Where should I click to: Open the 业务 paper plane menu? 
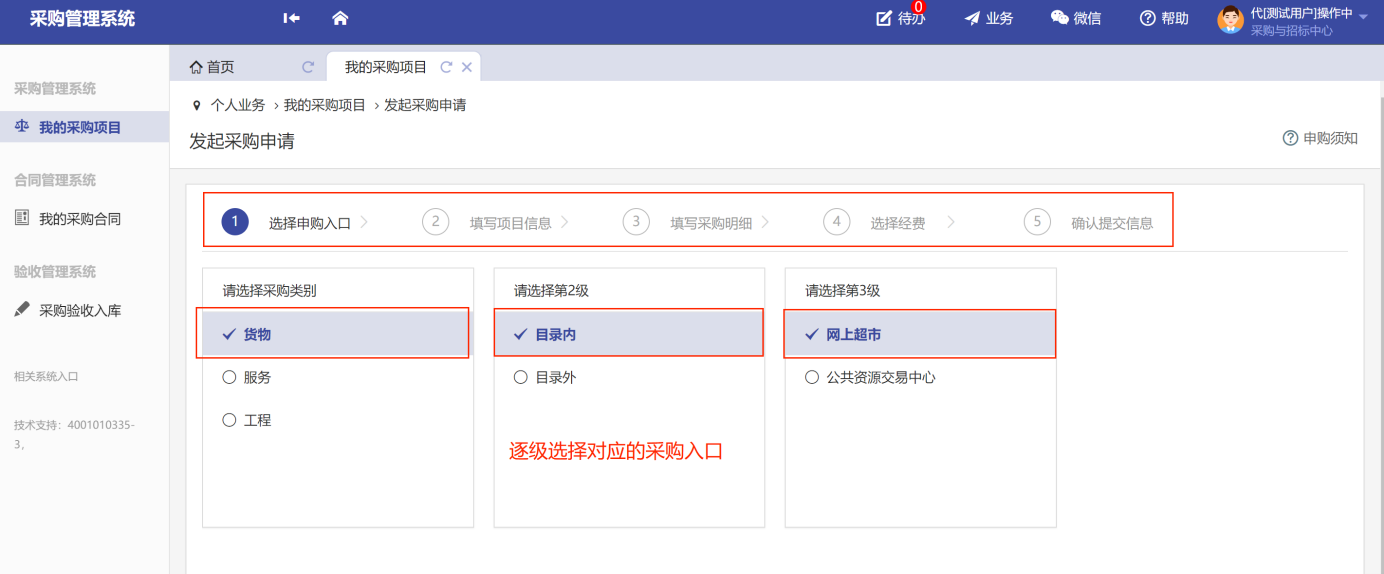tap(988, 18)
